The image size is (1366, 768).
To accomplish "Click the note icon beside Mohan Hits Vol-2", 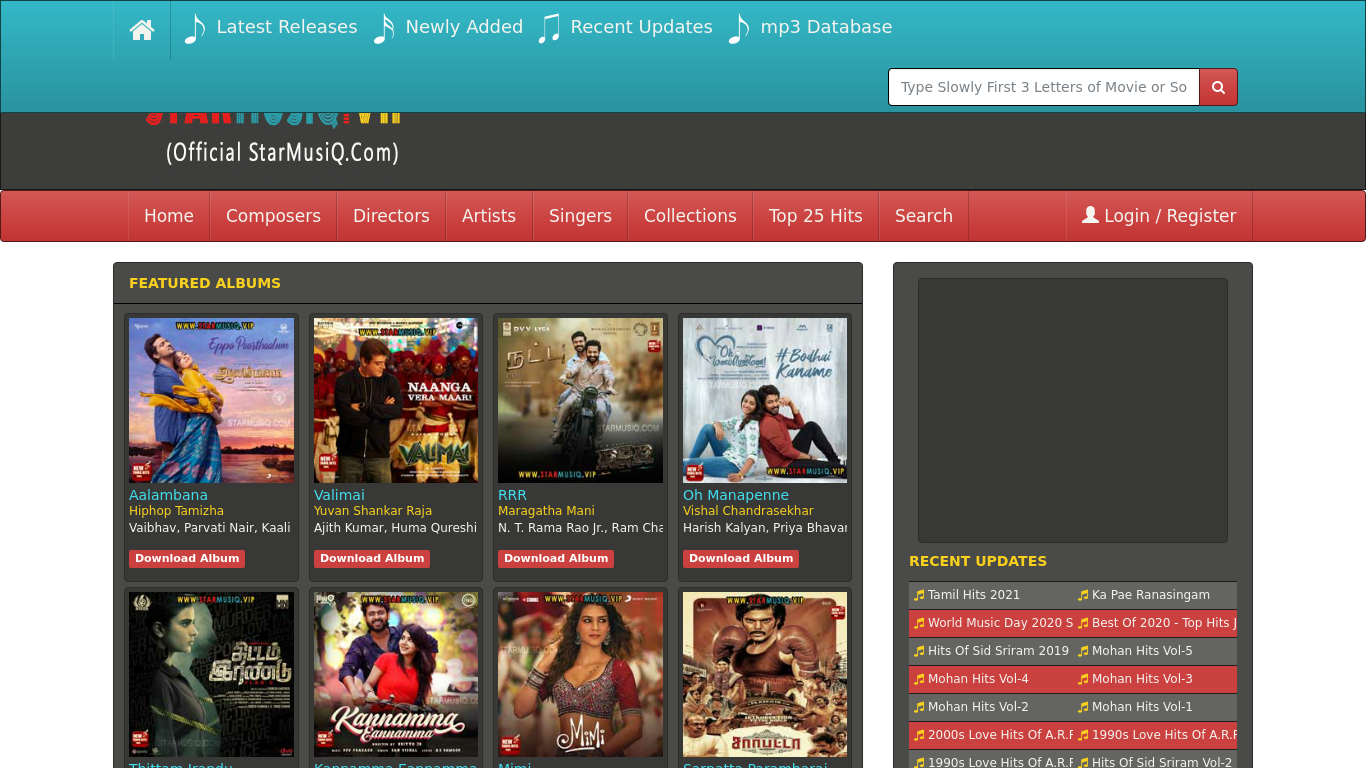I will pyautogui.click(x=919, y=707).
